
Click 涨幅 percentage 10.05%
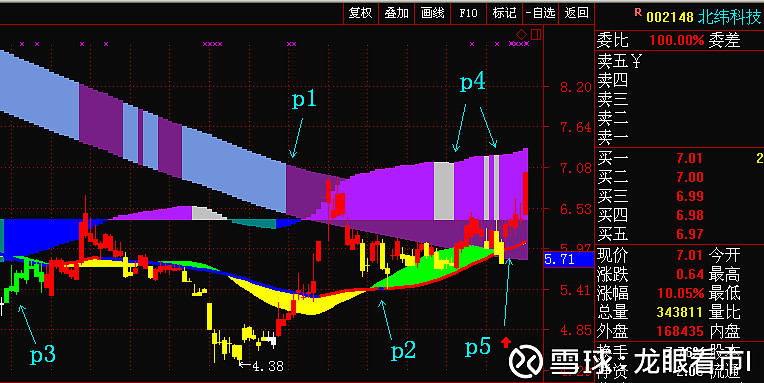(x=681, y=293)
